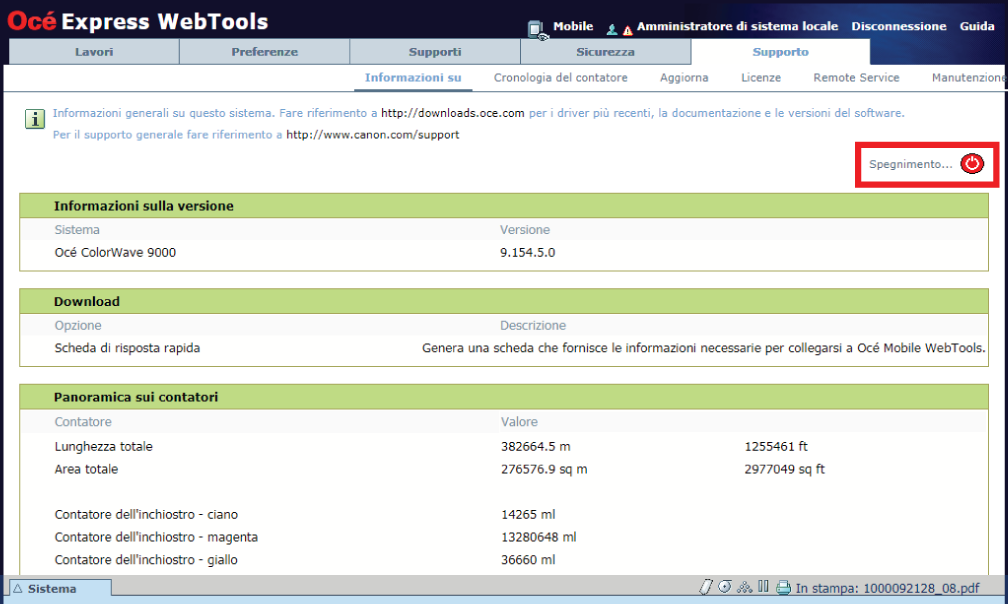Click the value 36660 ml
This screenshot has height=604, width=1008.
point(528,560)
